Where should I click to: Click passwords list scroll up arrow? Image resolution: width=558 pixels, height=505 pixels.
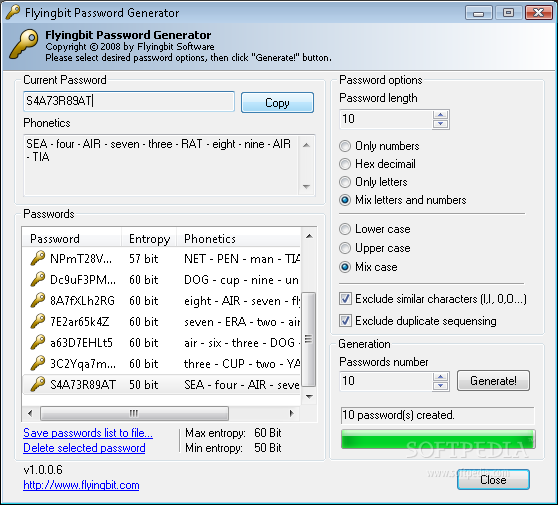pyautogui.click(x=309, y=236)
